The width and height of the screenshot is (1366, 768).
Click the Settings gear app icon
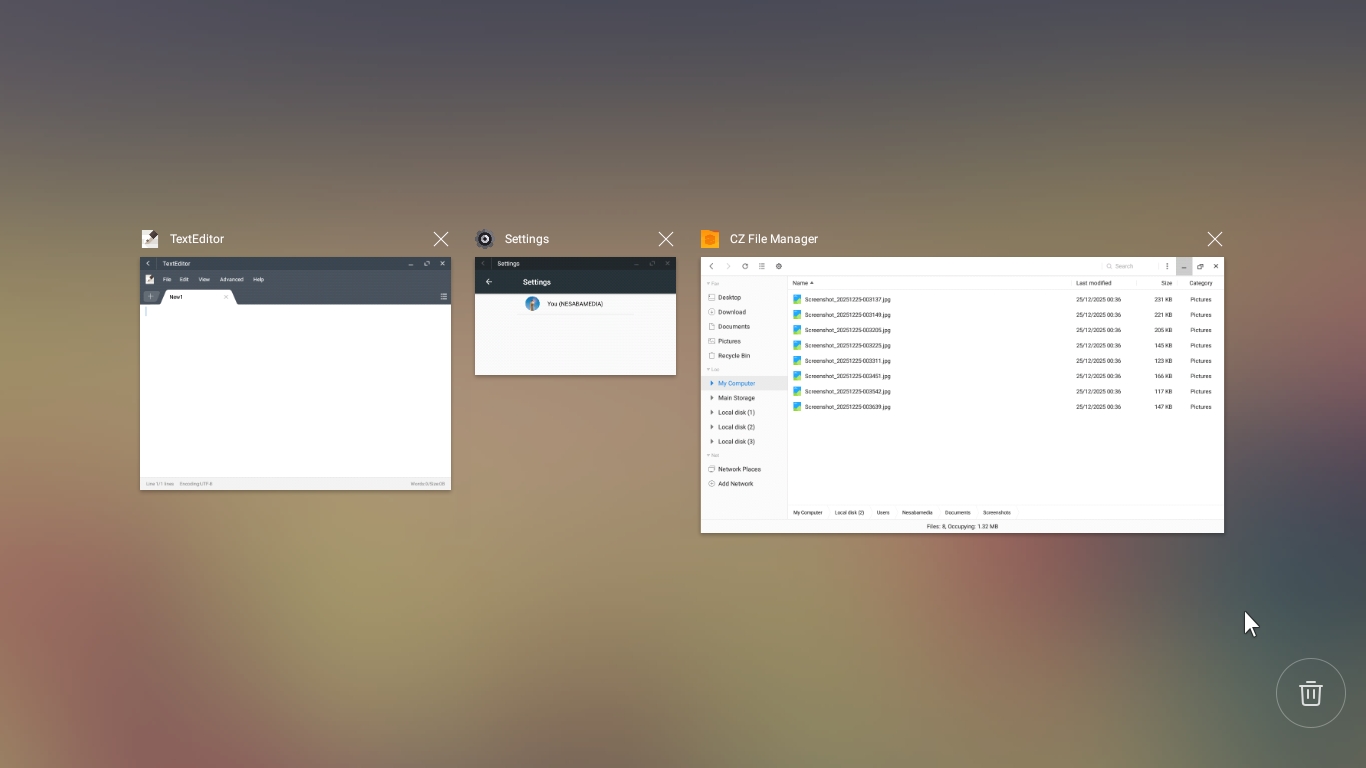point(485,239)
